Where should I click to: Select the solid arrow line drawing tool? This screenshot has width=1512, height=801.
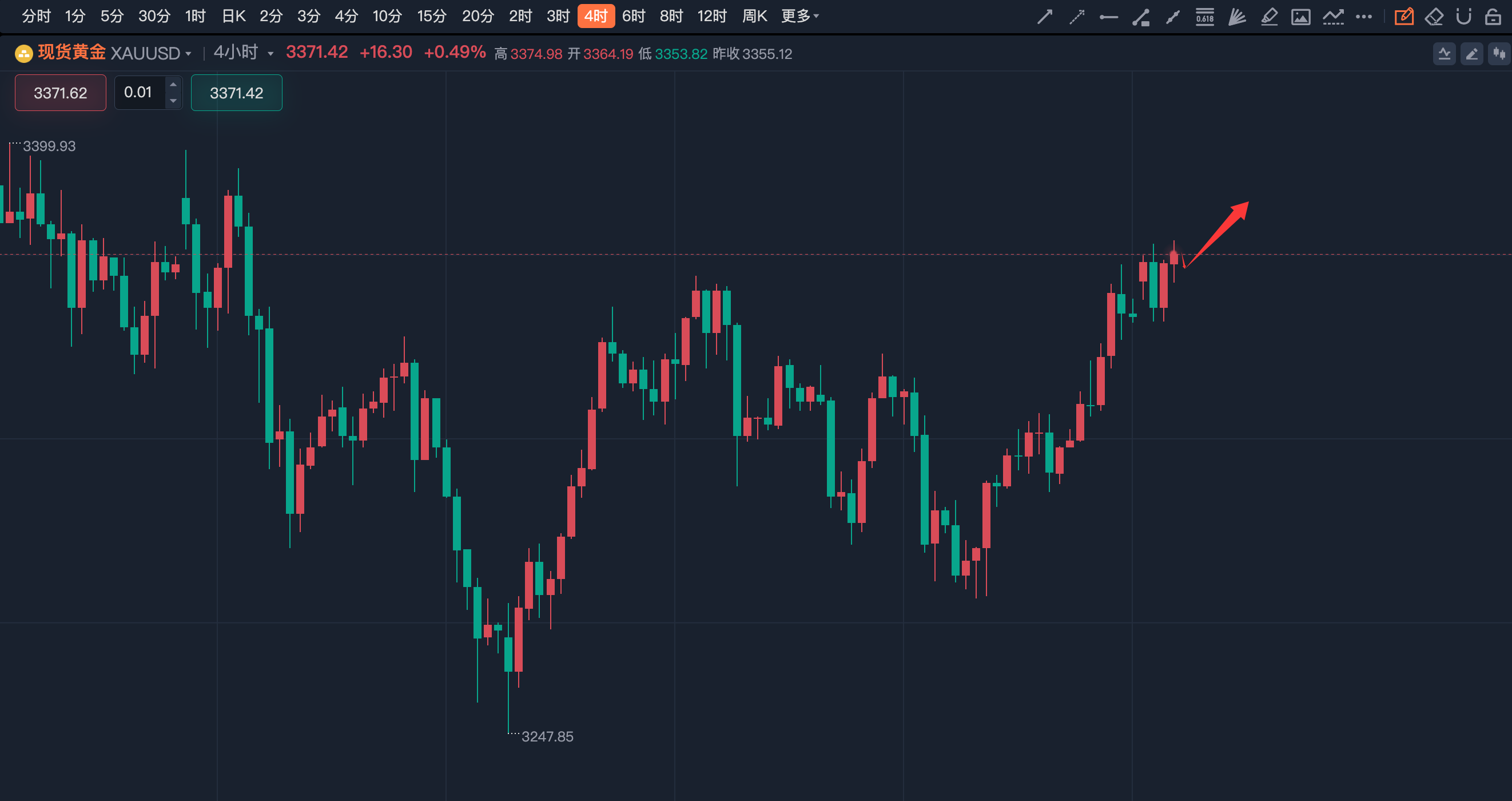coord(1045,17)
